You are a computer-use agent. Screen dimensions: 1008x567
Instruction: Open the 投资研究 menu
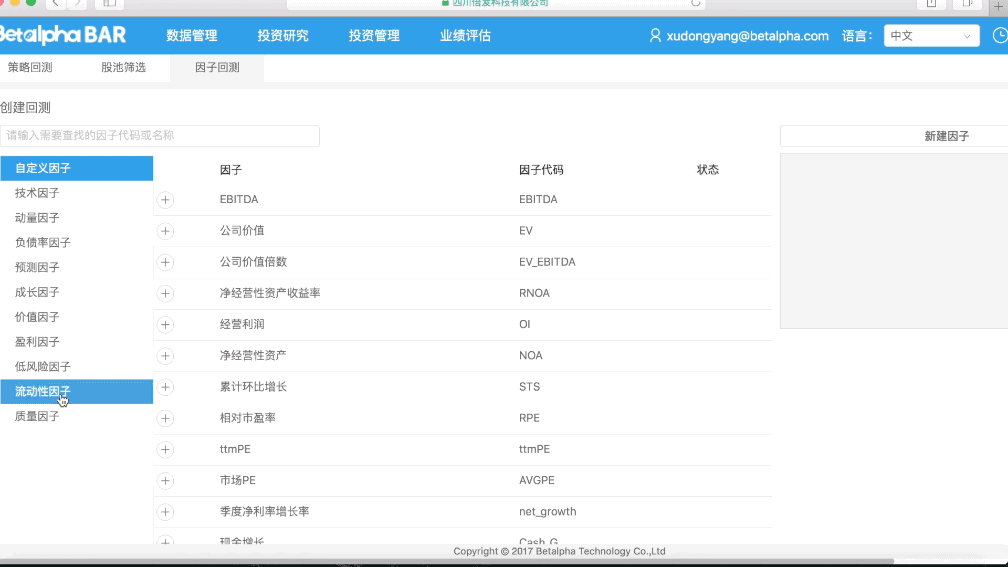[x=283, y=36]
